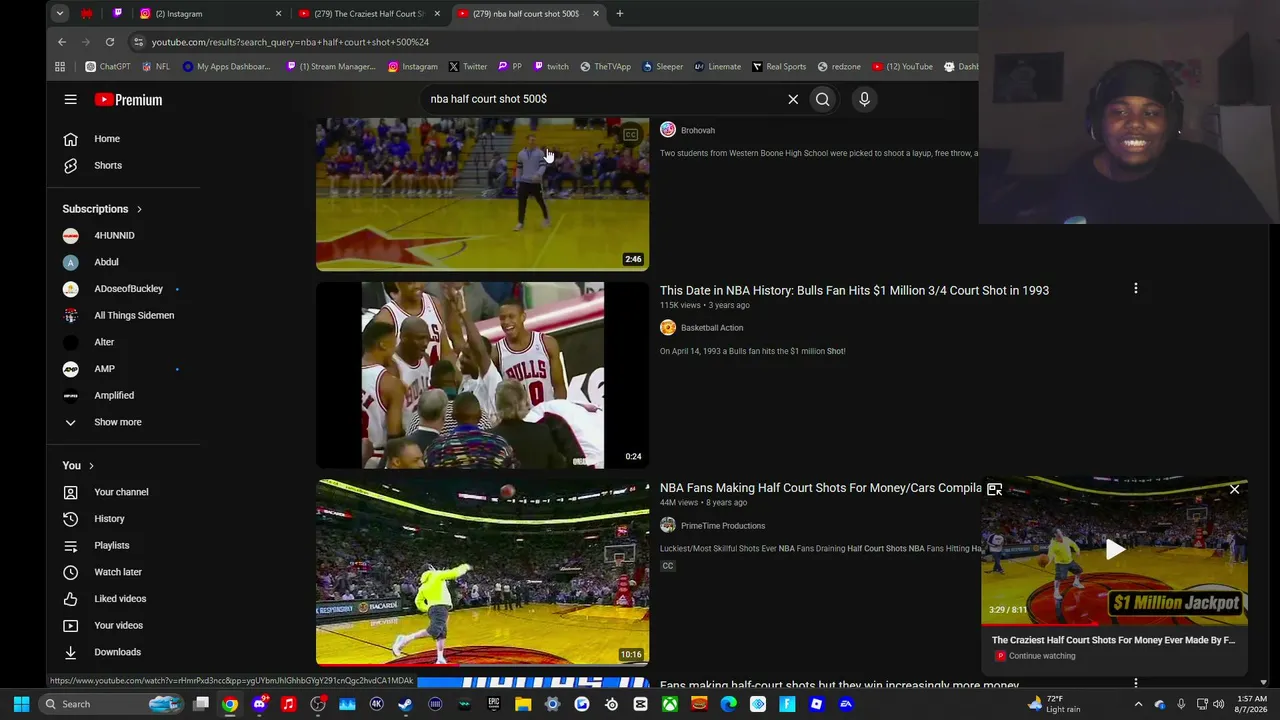Open the Chrome apps grid in bookmarks bar
This screenshot has width=1280, height=720.
(60, 67)
